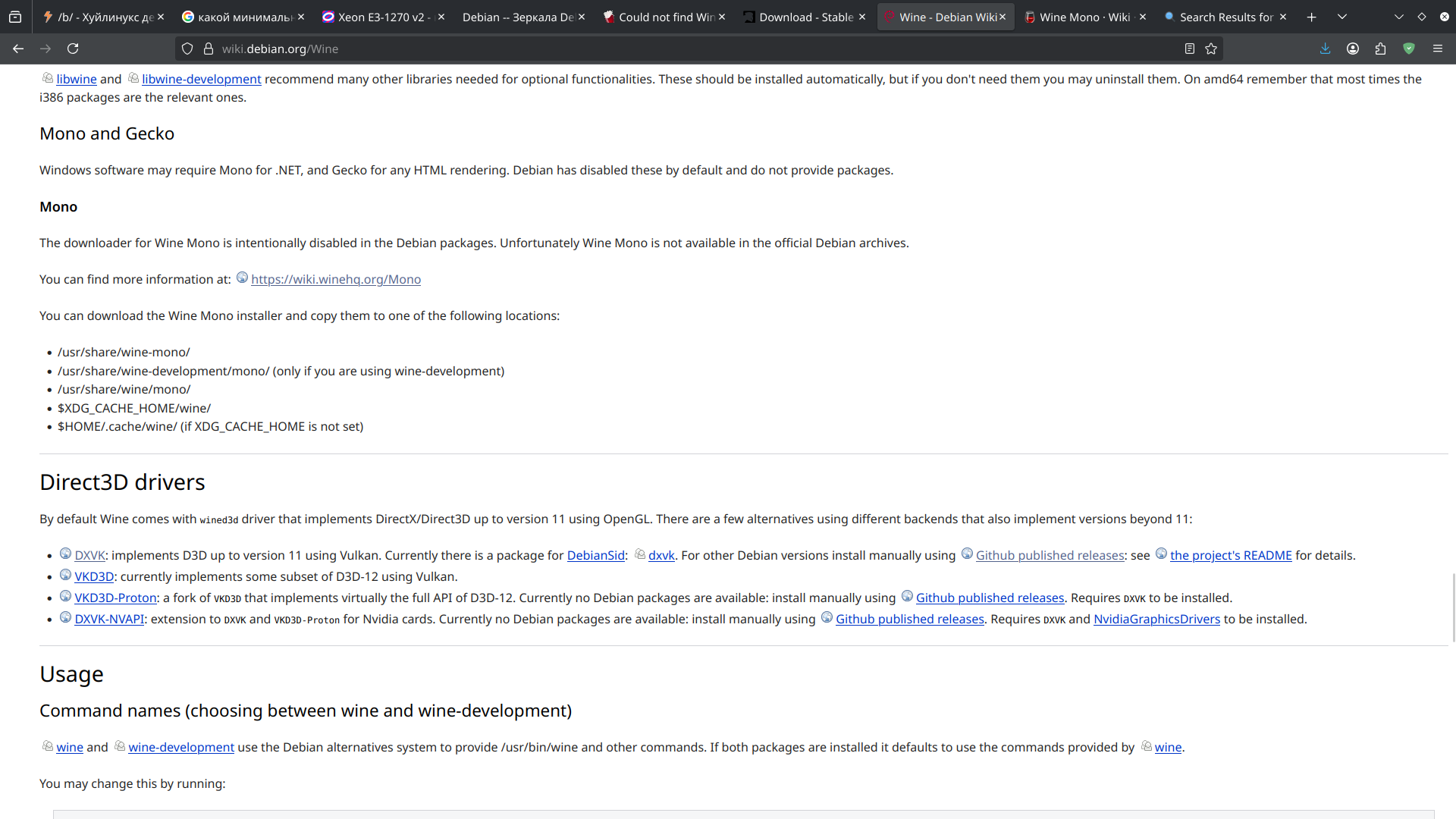Expand the list all tabs chevron
The width and height of the screenshot is (1456, 819).
[1341, 17]
